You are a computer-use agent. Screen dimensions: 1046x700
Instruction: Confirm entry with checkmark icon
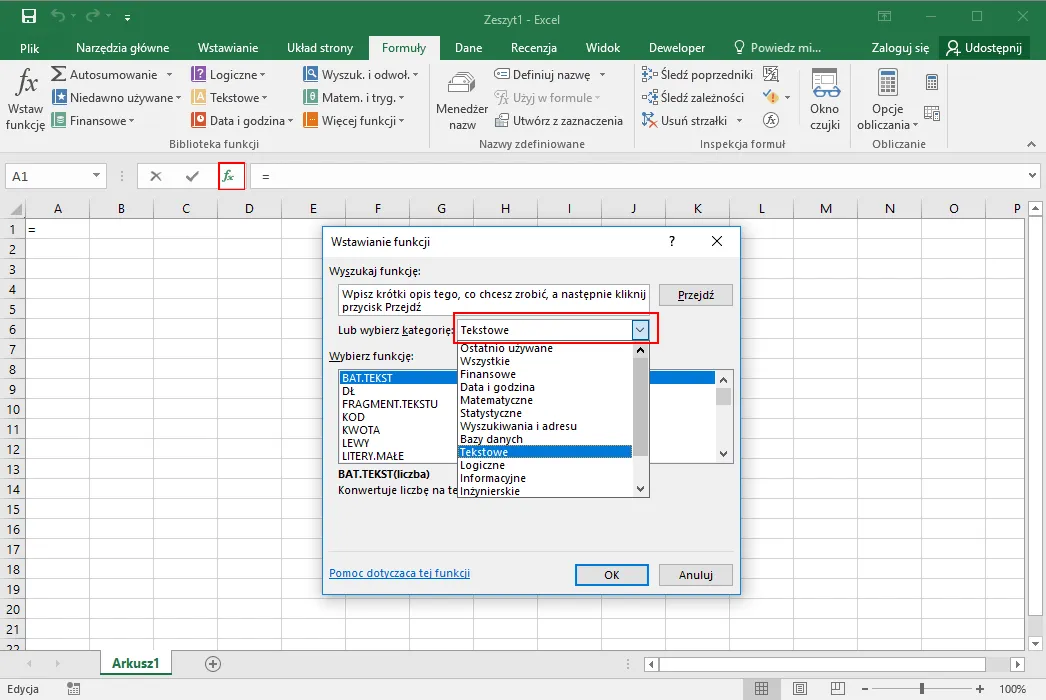192,176
